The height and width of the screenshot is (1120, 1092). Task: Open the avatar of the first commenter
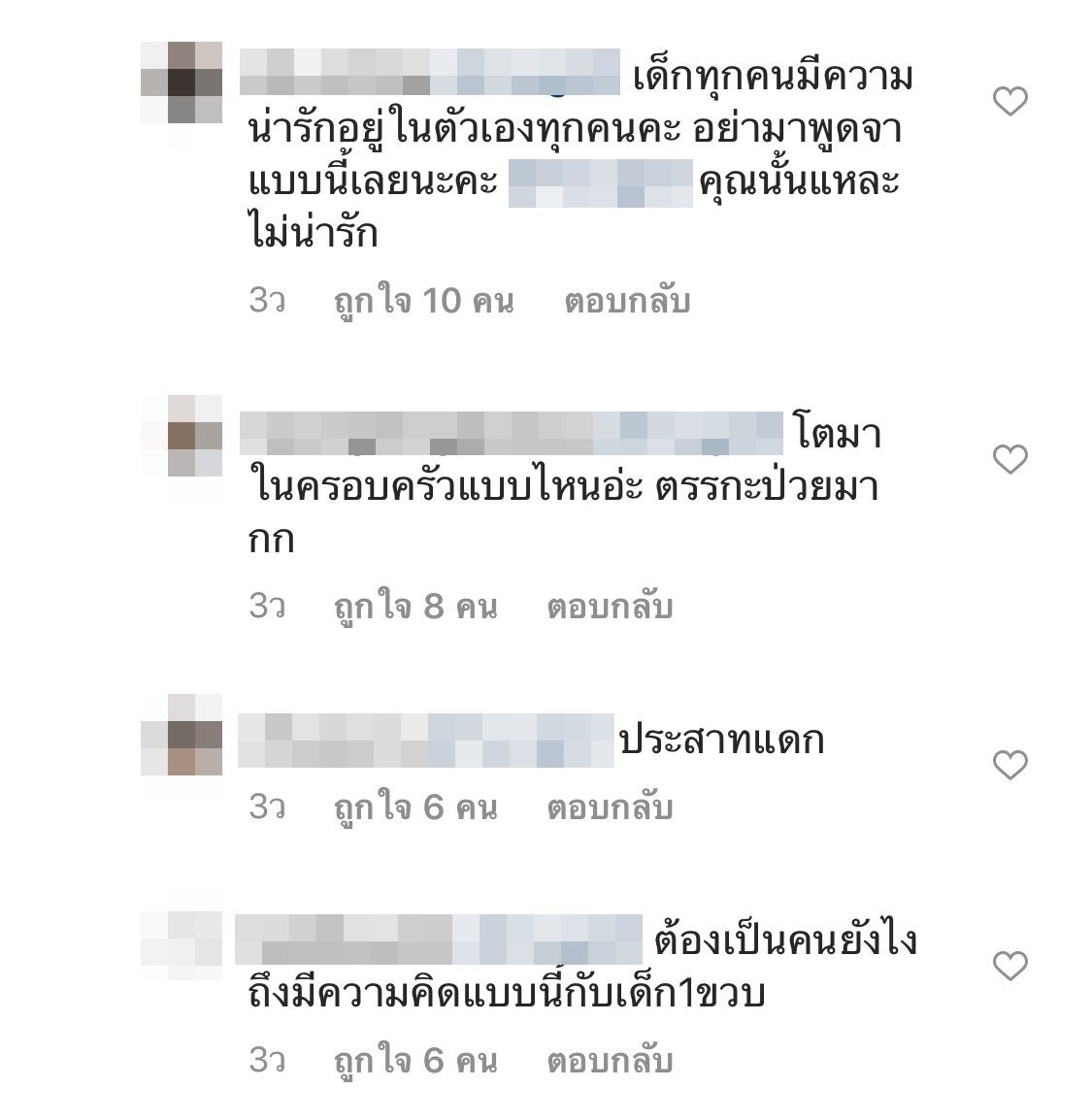point(182,82)
